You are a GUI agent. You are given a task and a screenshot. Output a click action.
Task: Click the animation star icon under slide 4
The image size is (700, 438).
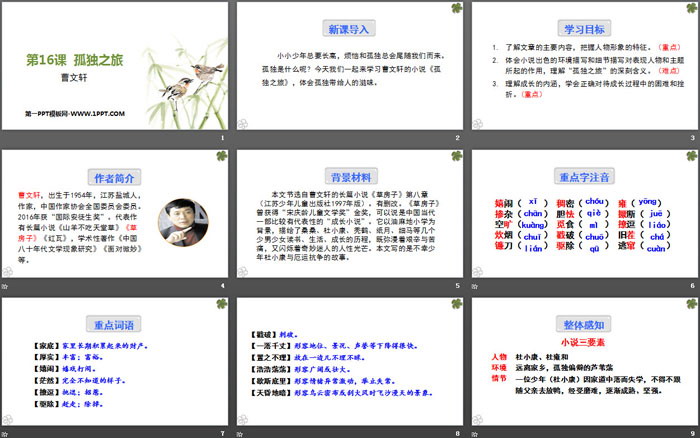pos(4,286)
